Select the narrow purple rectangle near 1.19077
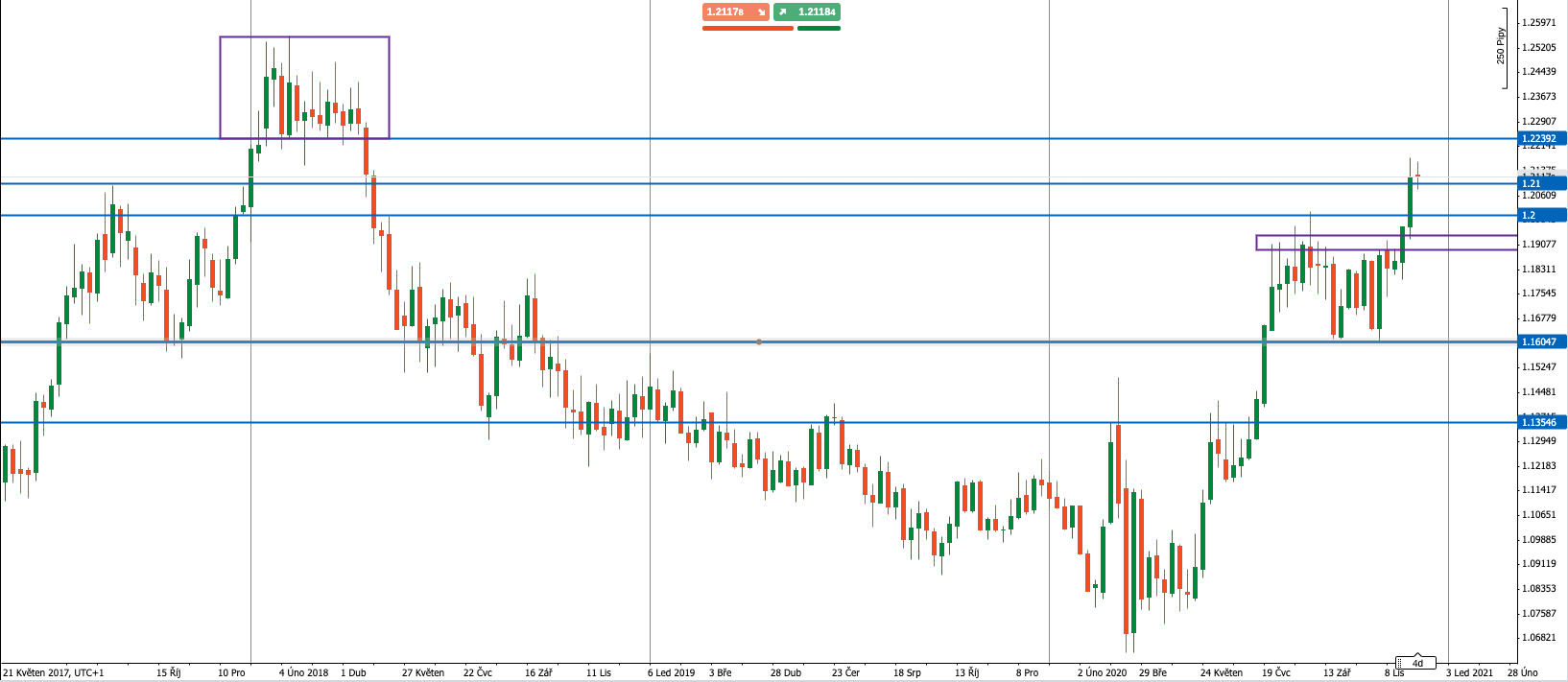Image resolution: width=1568 pixels, height=682 pixels. tap(1387, 243)
